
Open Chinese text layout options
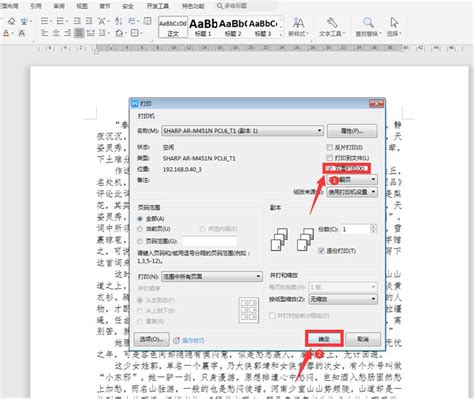click(102, 21)
